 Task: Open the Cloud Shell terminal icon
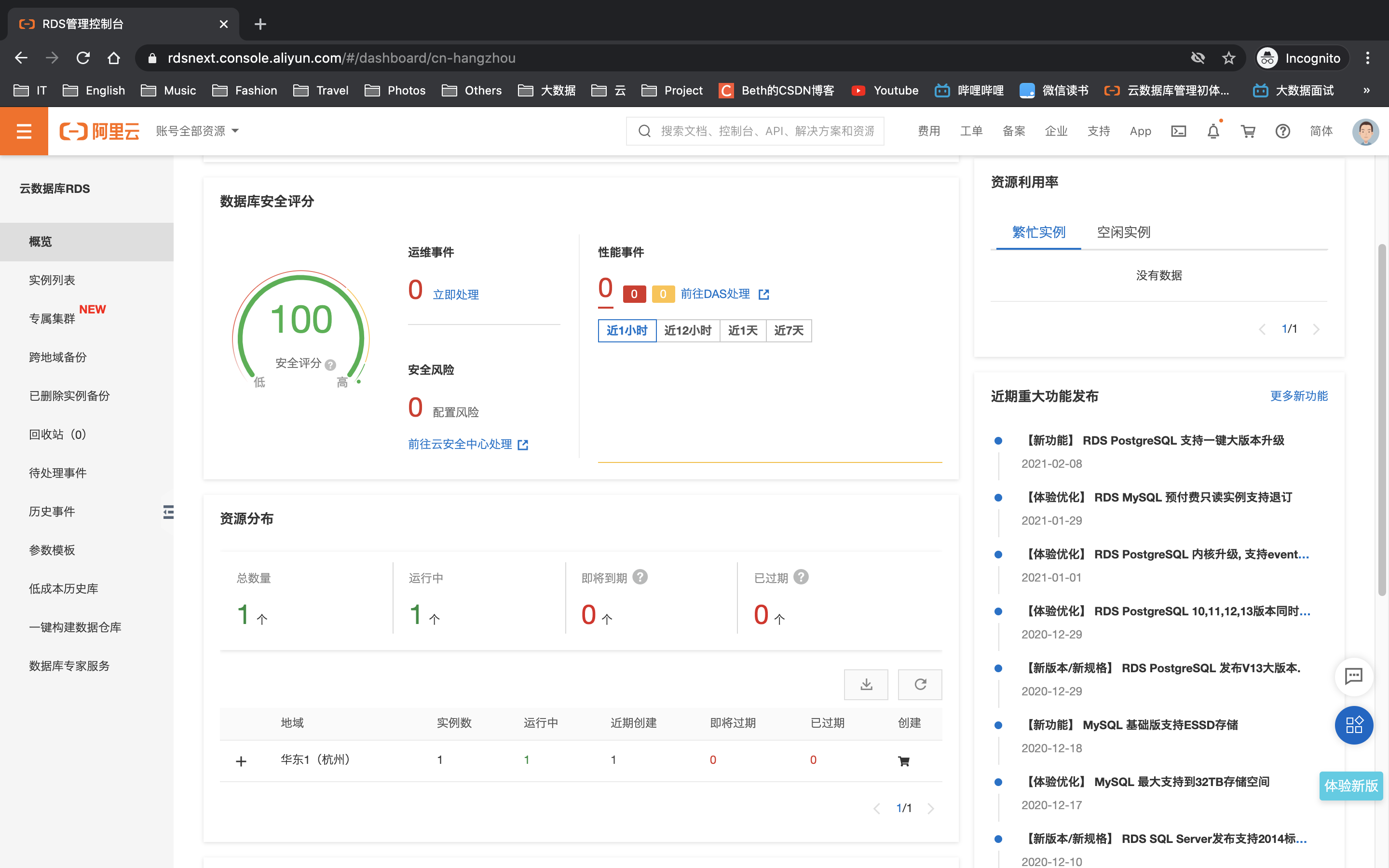pos(1178,132)
